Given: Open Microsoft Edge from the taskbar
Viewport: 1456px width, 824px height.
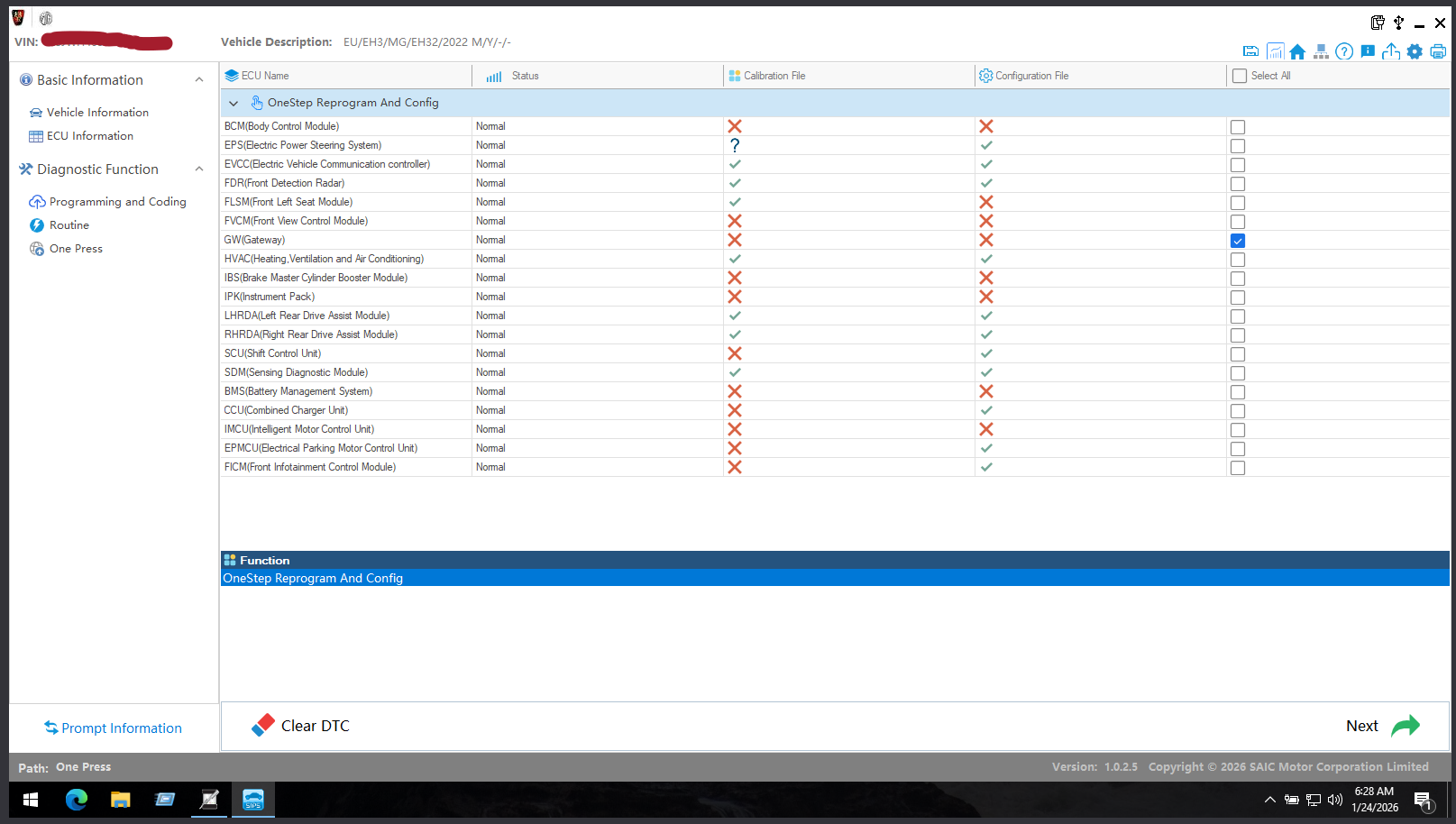Looking at the screenshot, I should [77, 800].
